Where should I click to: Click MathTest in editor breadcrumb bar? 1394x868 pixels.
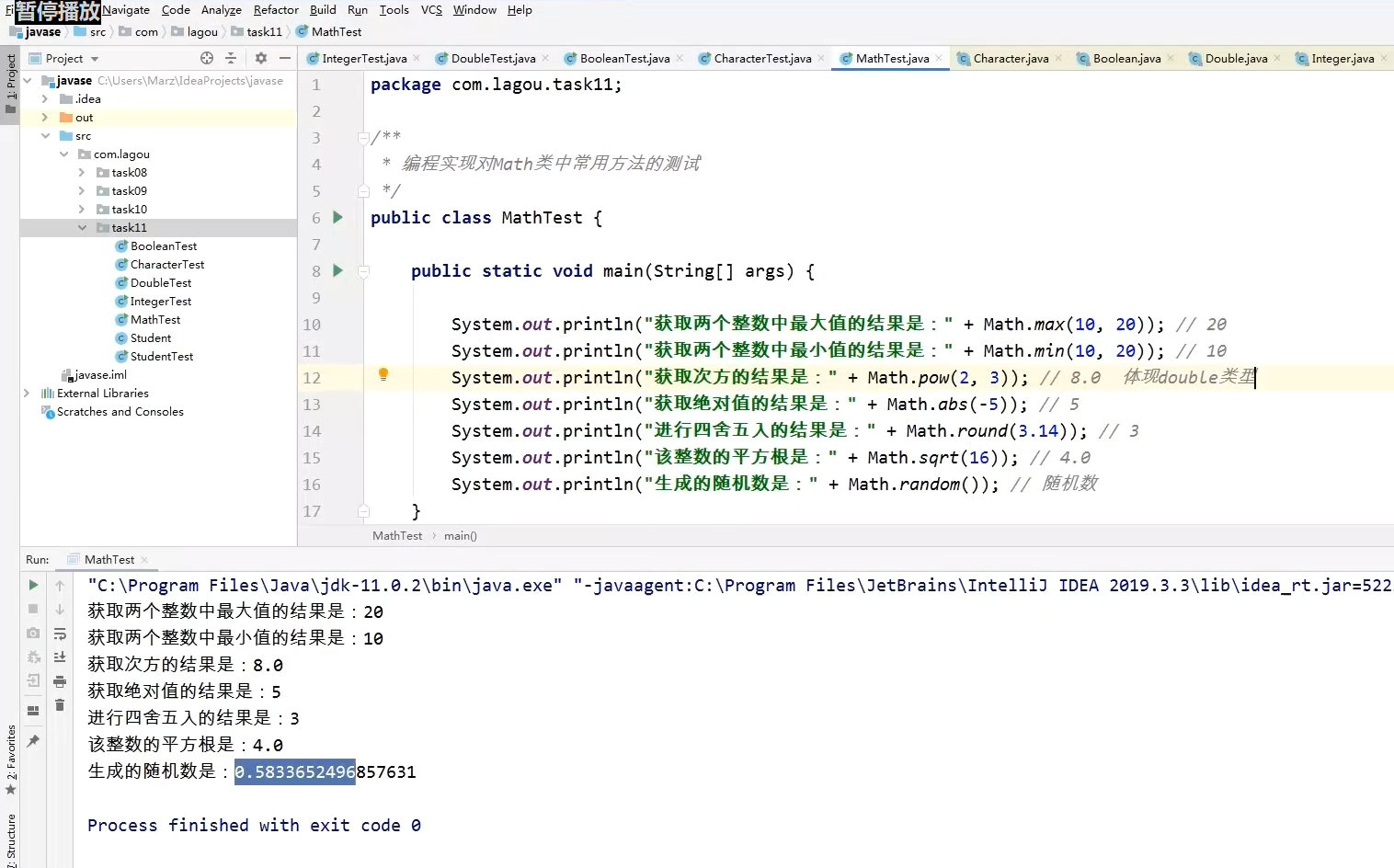tap(397, 536)
